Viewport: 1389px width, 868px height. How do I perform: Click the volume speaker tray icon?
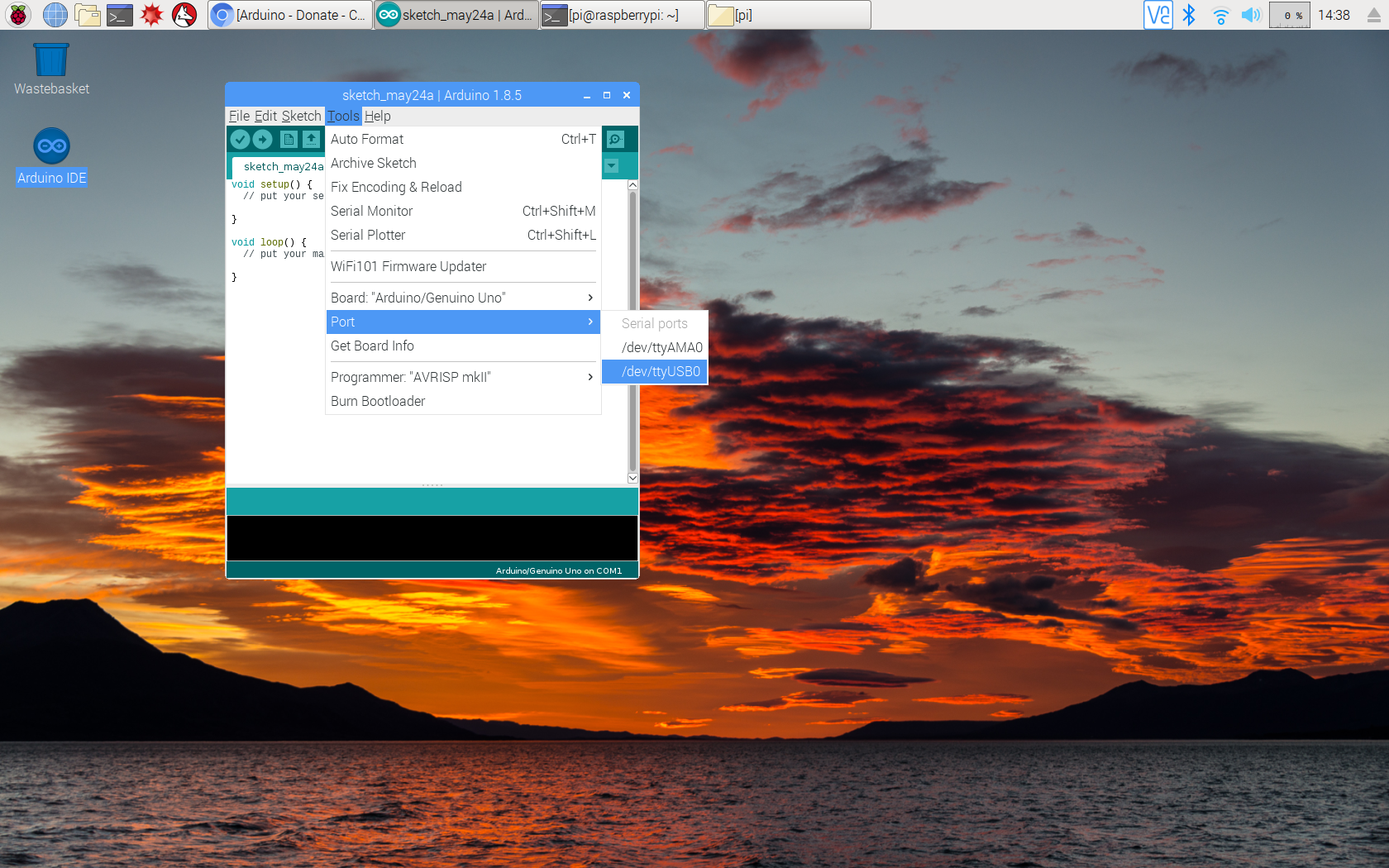[1251, 15]
